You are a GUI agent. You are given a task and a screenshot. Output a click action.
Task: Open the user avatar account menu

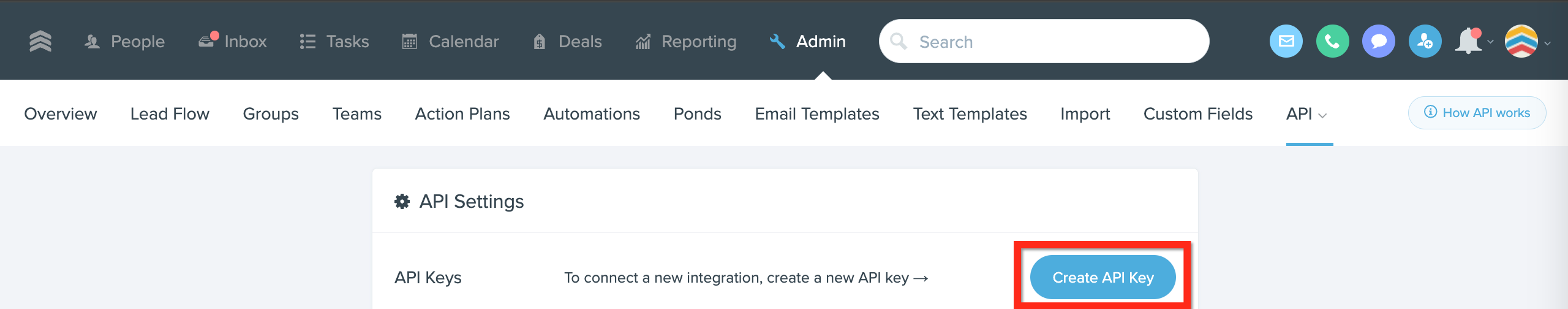[1521, 41]
